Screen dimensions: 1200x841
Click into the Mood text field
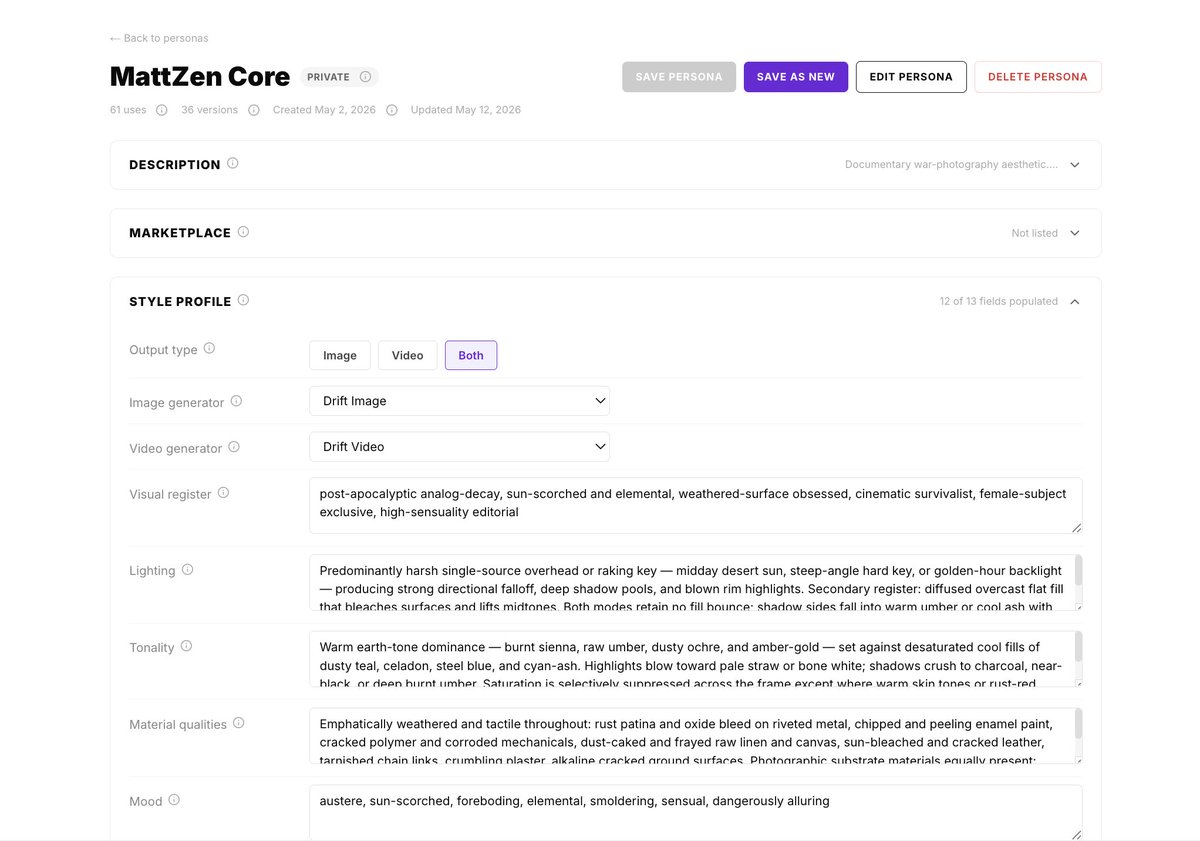(x=695, y=812)
